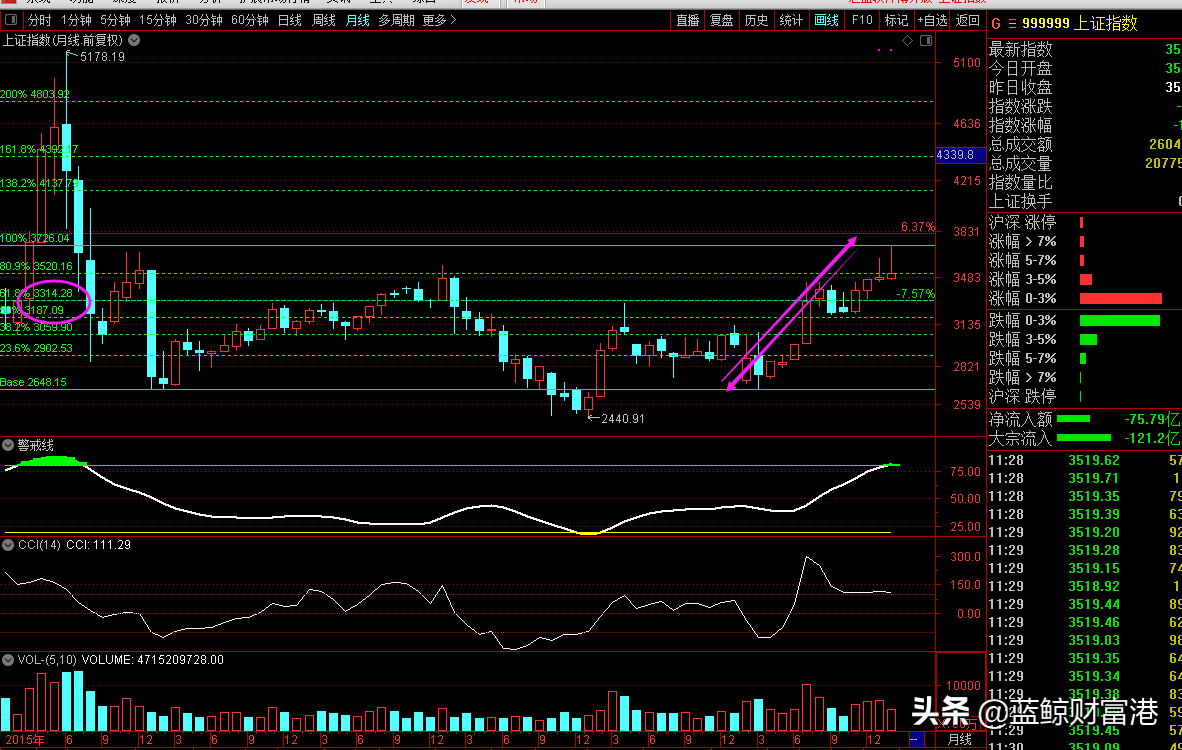Select the 60分钟 period tab
The width and height of the screenshot is (1182, 750).
[250, 20]
